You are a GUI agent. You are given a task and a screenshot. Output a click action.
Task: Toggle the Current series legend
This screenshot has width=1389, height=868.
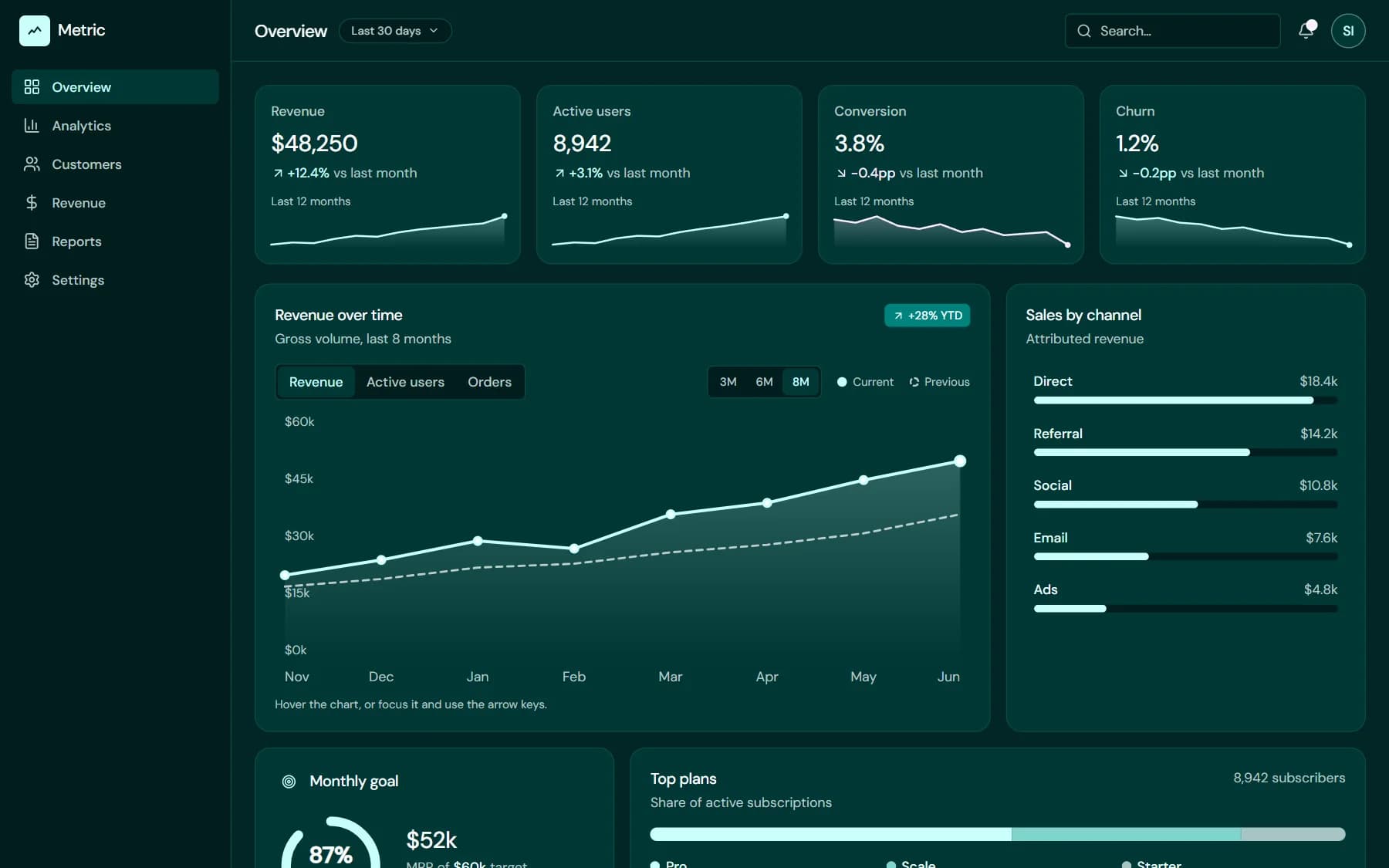coord(865,382)
